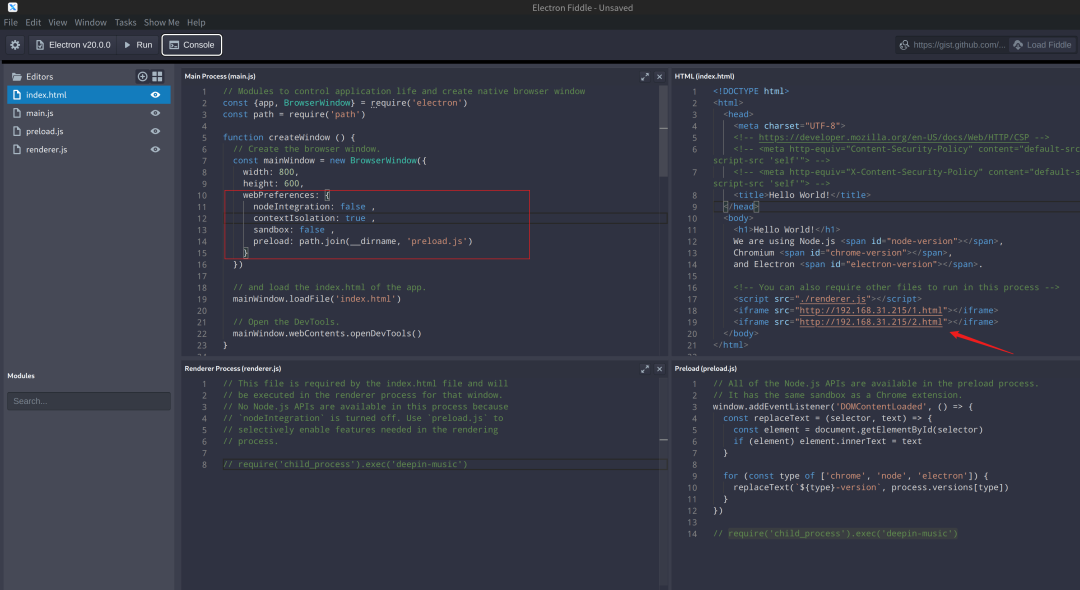Click the 'mainWindow.webContents.openDevTools()' line
1080x590 pixels.
pyautogui.click(x=327, y=333)
